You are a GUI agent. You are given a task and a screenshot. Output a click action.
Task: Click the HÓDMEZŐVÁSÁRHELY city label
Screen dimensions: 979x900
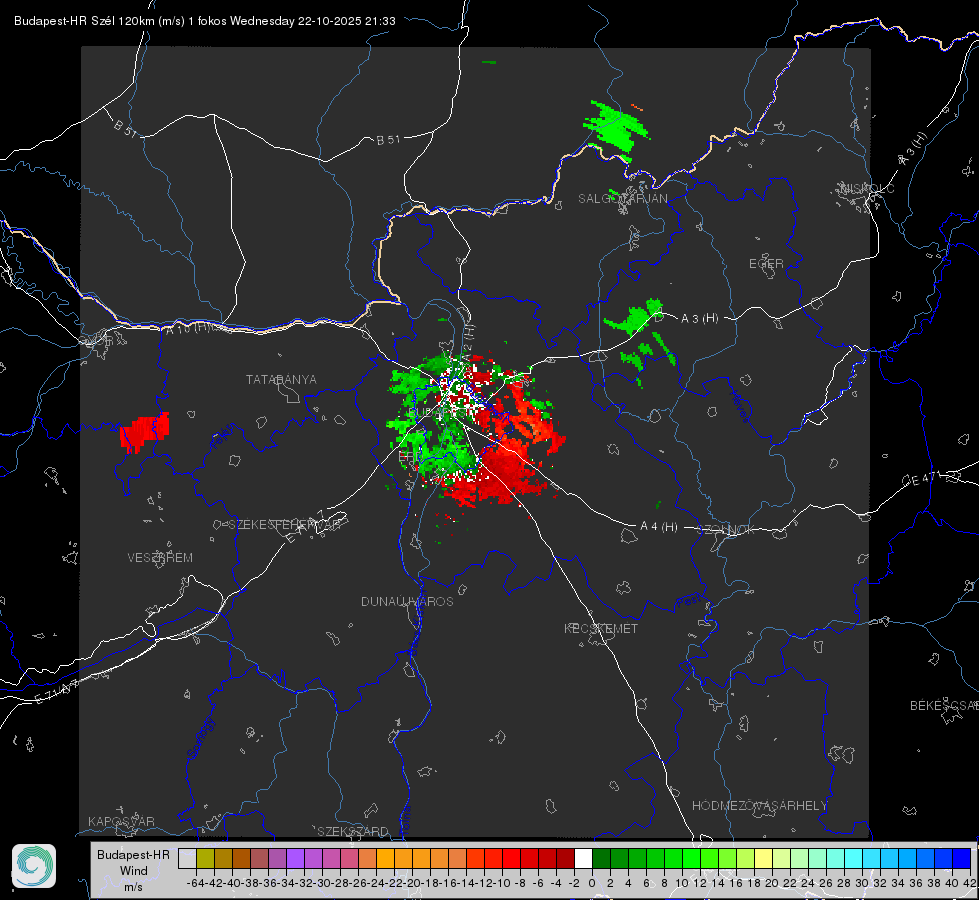[759, 806]
